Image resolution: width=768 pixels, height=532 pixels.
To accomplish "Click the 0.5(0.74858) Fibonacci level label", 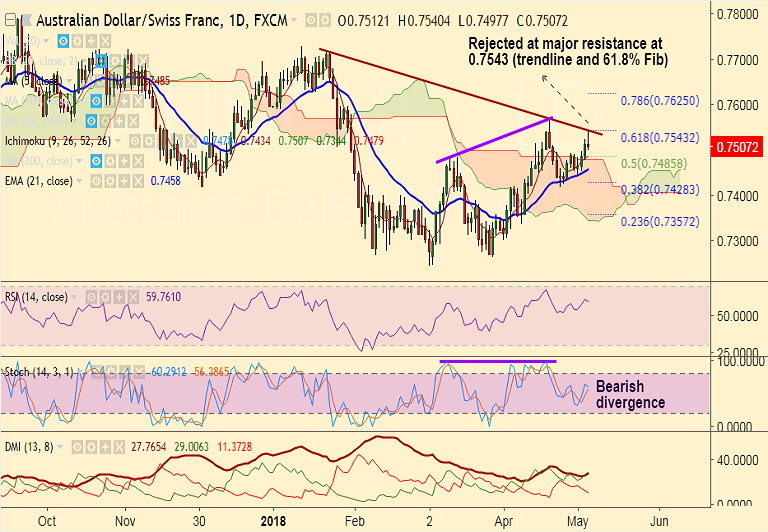I will pyautogui.click(x=654, y=164).
